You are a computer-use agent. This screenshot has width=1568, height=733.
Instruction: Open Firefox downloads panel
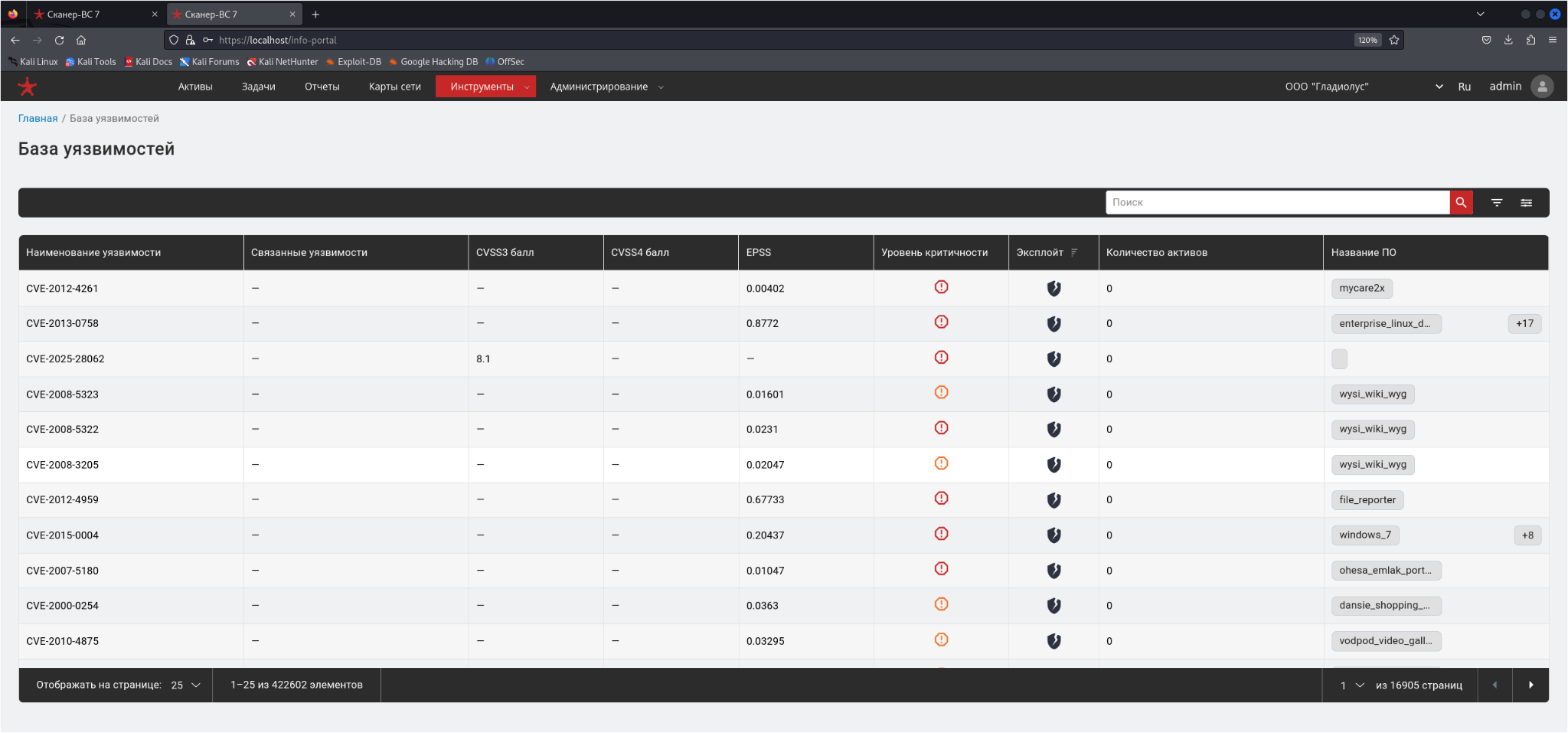point(1508,40)
